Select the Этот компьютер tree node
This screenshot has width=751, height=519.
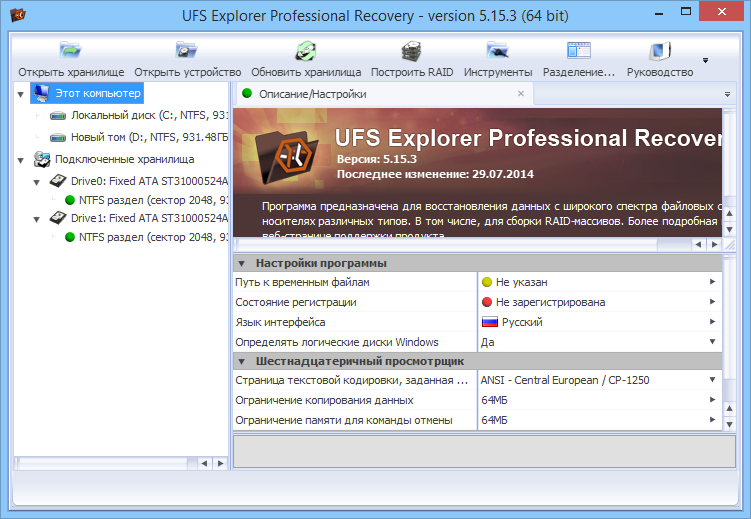point(87,93)
